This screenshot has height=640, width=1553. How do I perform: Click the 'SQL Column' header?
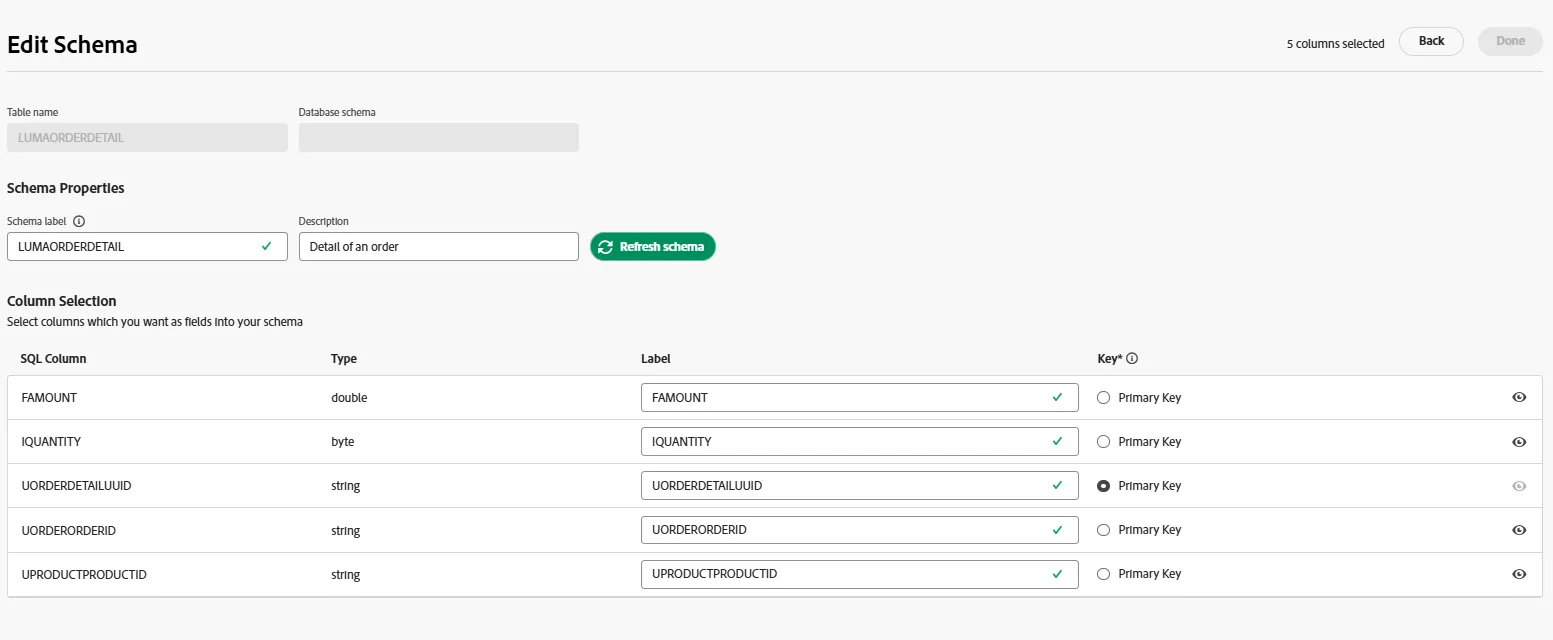tap(53, 359)
